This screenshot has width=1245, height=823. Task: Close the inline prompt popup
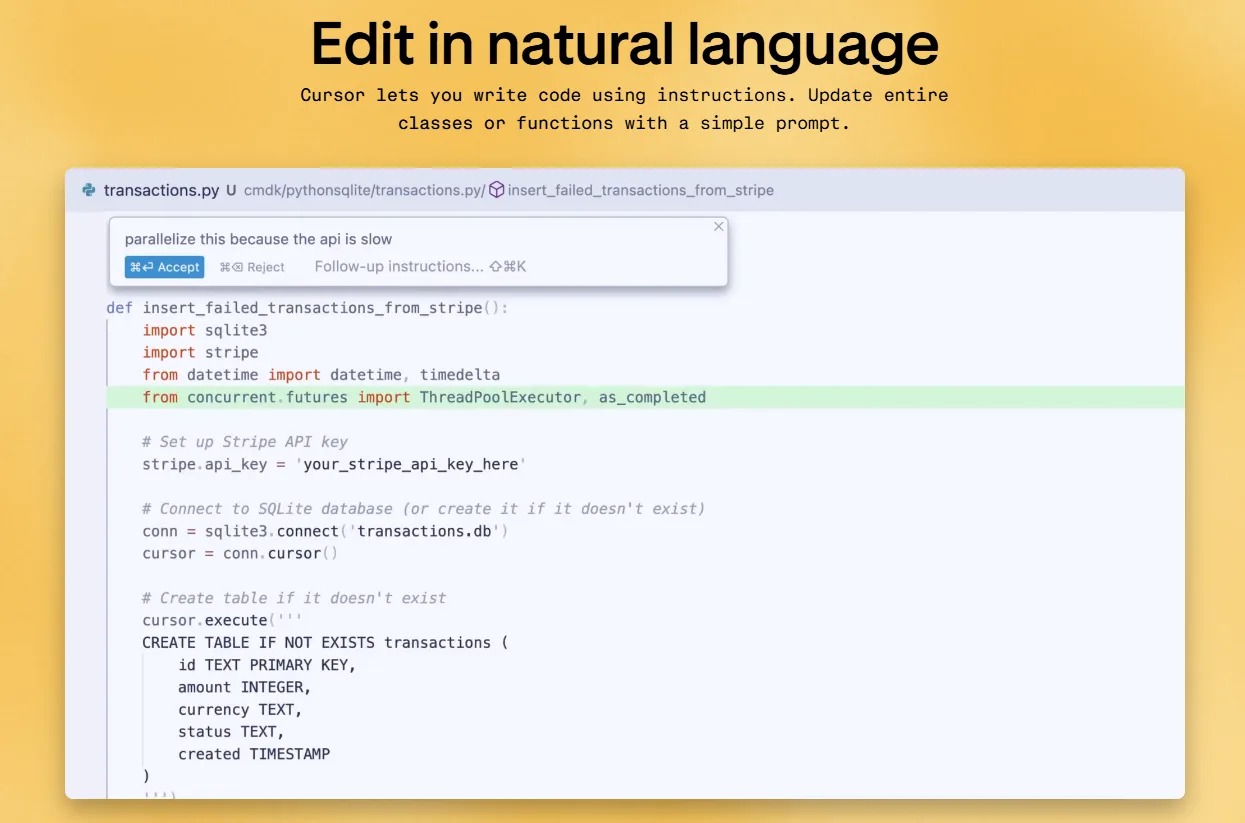718,227
